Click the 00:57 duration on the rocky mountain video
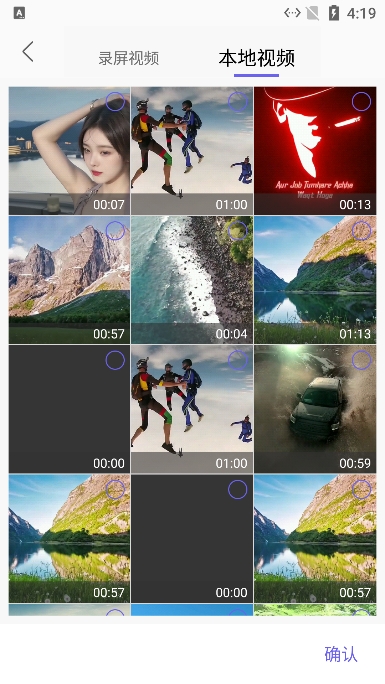The width and height of the screenshot is (385, 684). pos(109,334)
